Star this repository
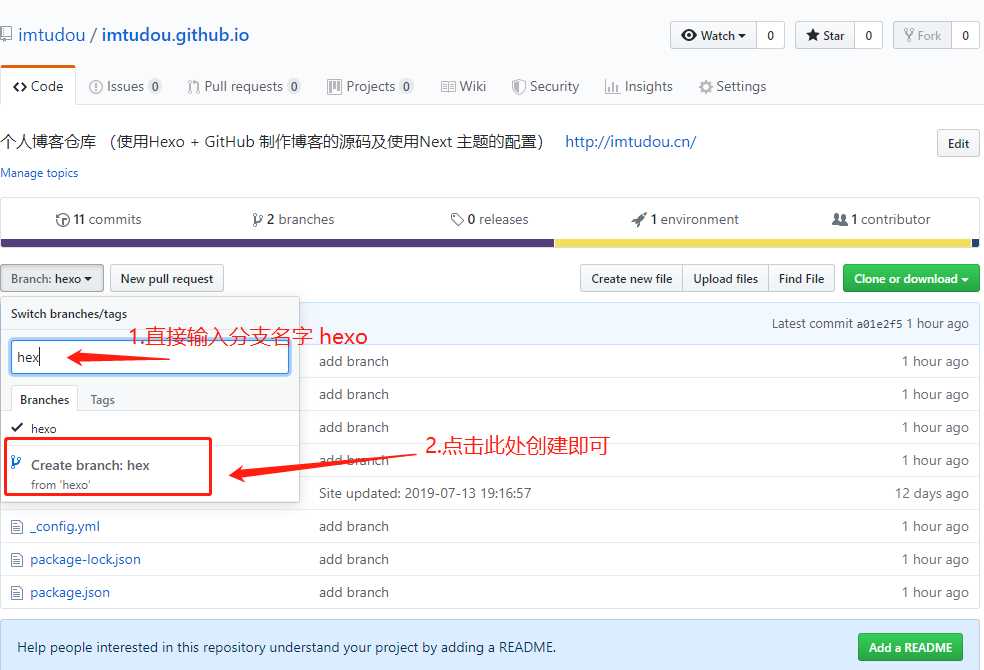The image size is (984, 670). pos(825,35)
